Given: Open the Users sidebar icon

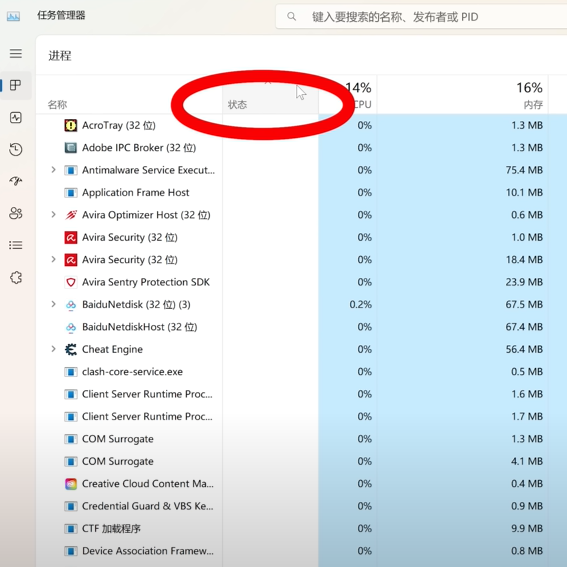Looking at the screenshot, I should pos(16,213).
